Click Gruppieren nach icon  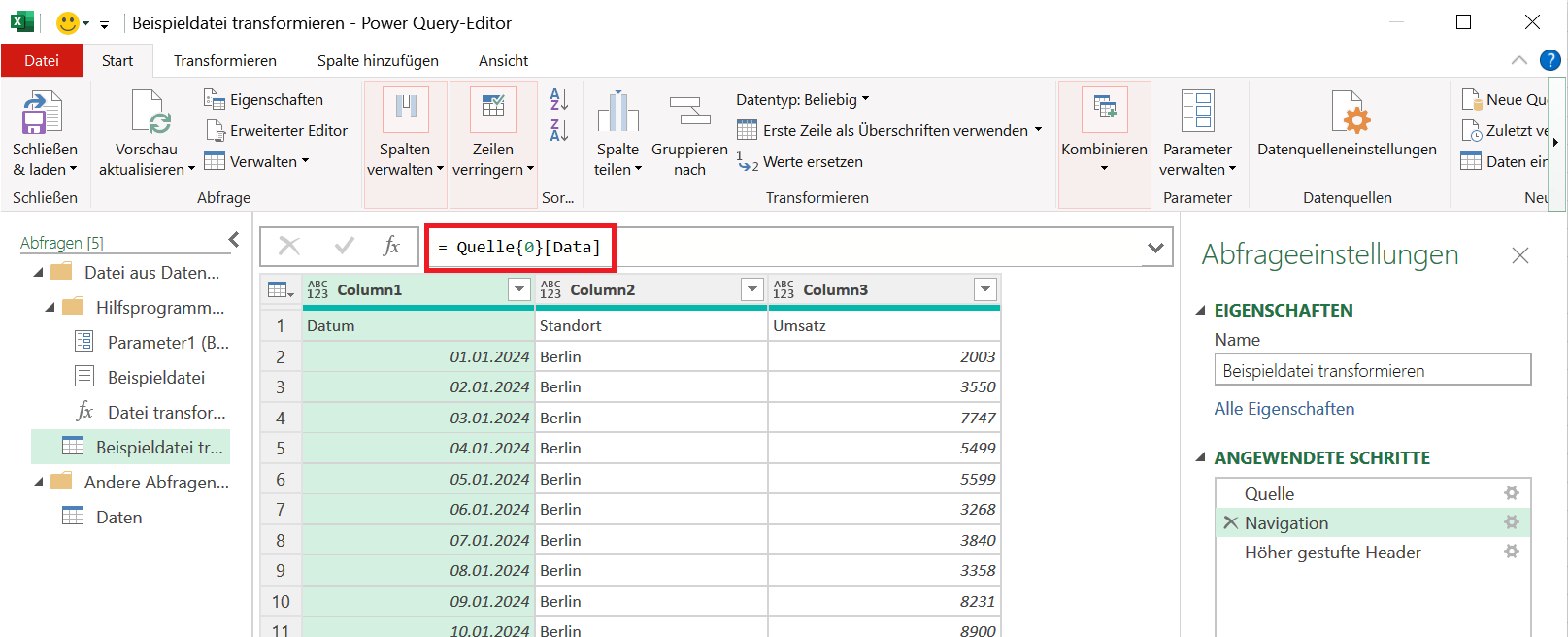coord(690,111)
